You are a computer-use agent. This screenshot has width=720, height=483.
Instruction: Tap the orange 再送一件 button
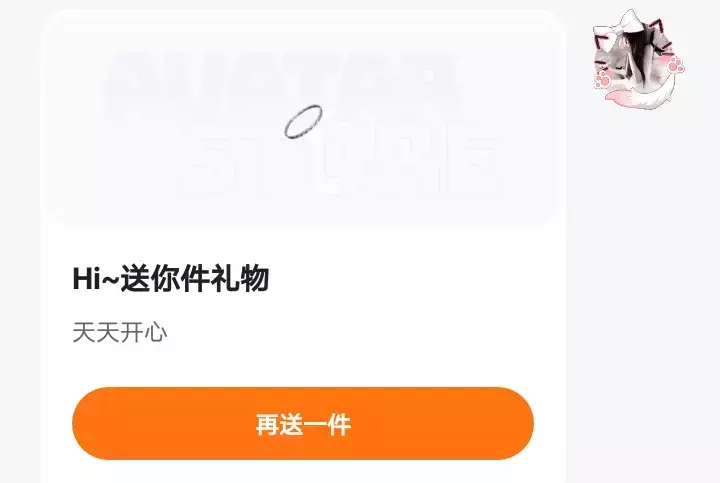pyautogui.click(x=303, y=423)
